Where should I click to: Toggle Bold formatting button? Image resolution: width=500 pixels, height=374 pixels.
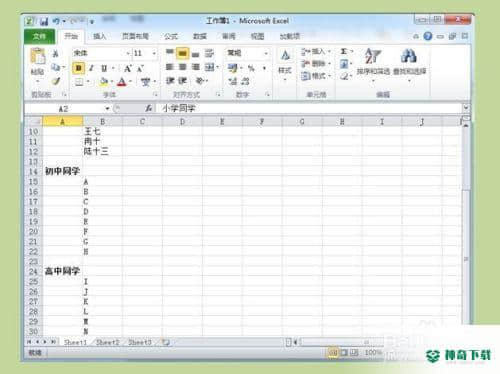79,68
